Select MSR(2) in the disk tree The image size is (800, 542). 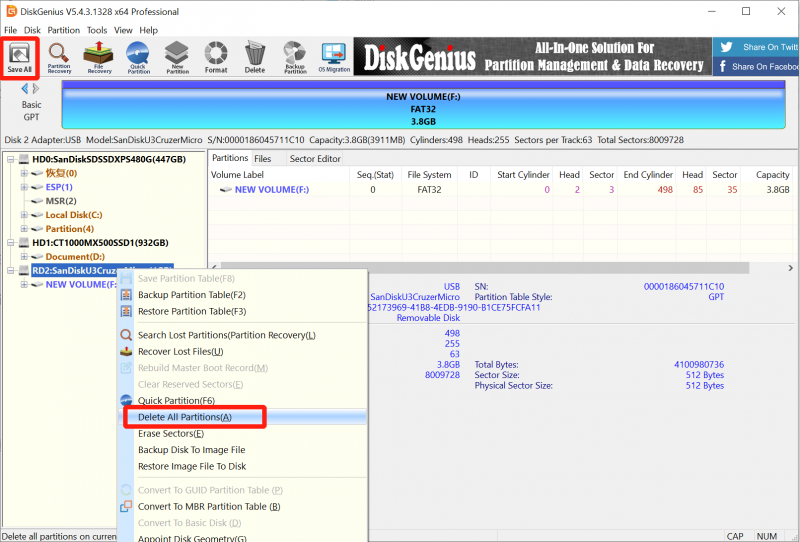pos(61,201)
